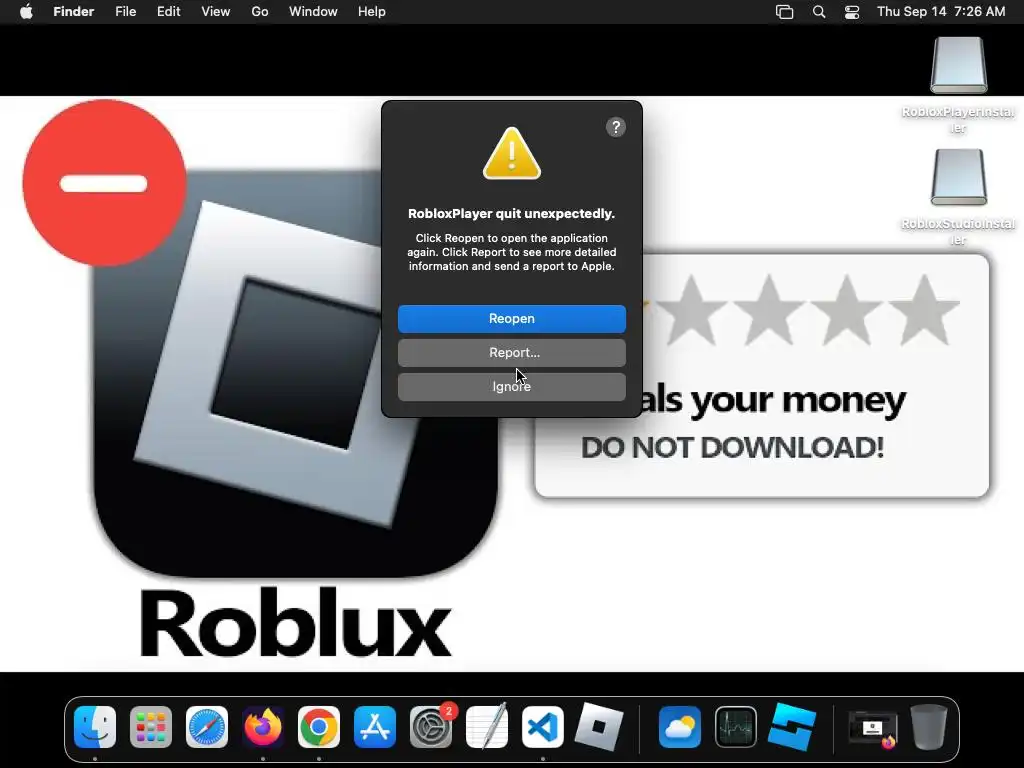Open the Trash from the Dock
Screen dimensions: 1024x768
click(929, 727)
